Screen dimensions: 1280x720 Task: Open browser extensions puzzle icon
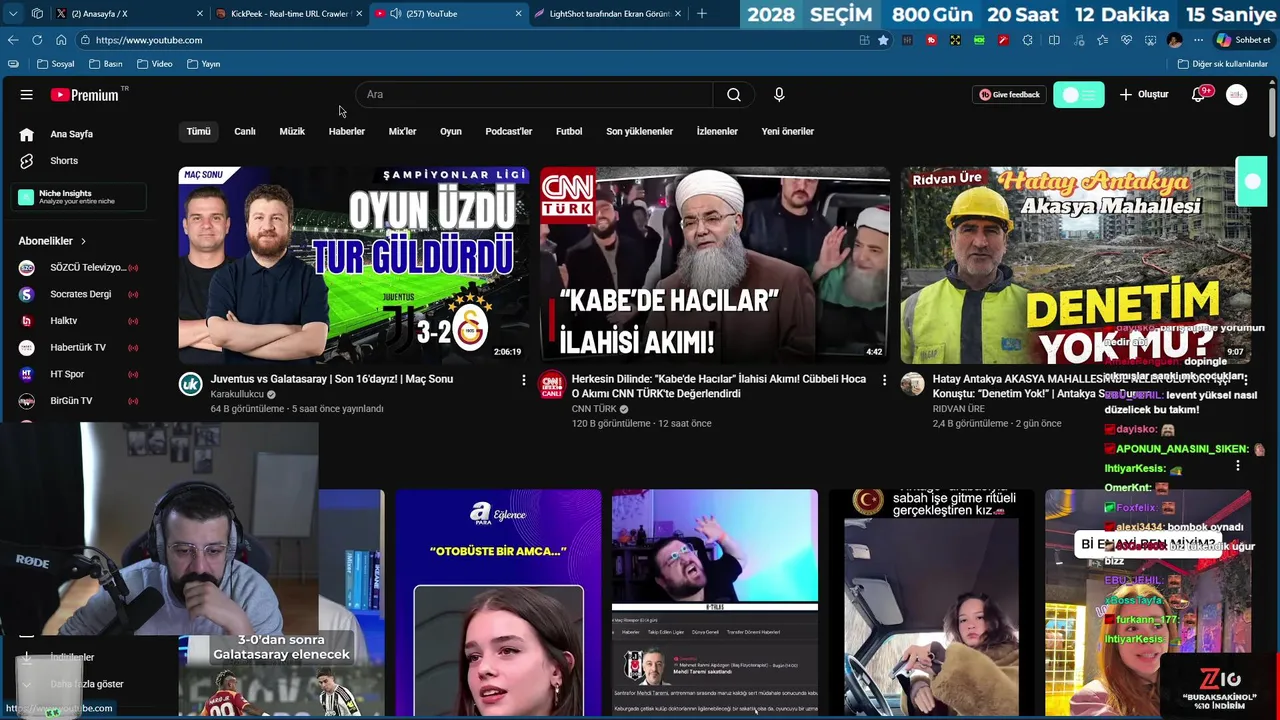[1029, 40]
